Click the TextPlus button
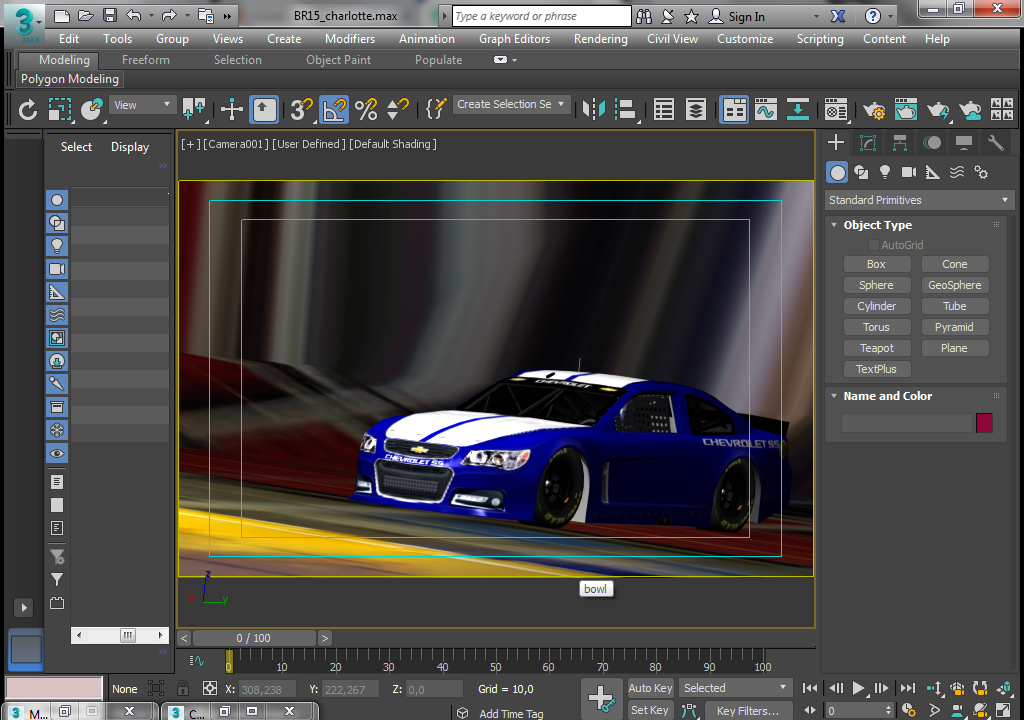Image resolution: width=1024 pixels, height=720 pixels. tap(876, 369)
